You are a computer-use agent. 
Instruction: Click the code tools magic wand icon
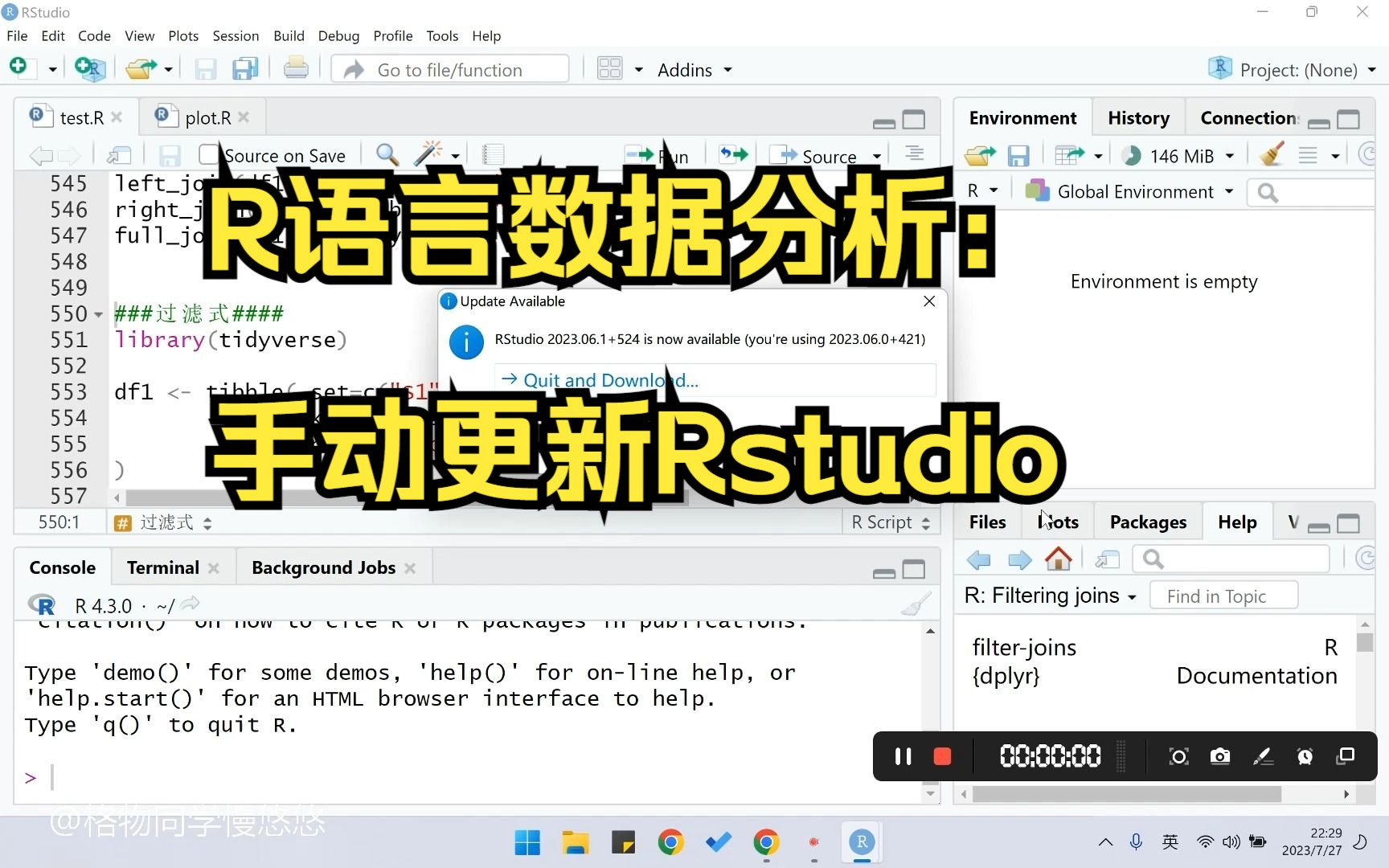(428, 154)
